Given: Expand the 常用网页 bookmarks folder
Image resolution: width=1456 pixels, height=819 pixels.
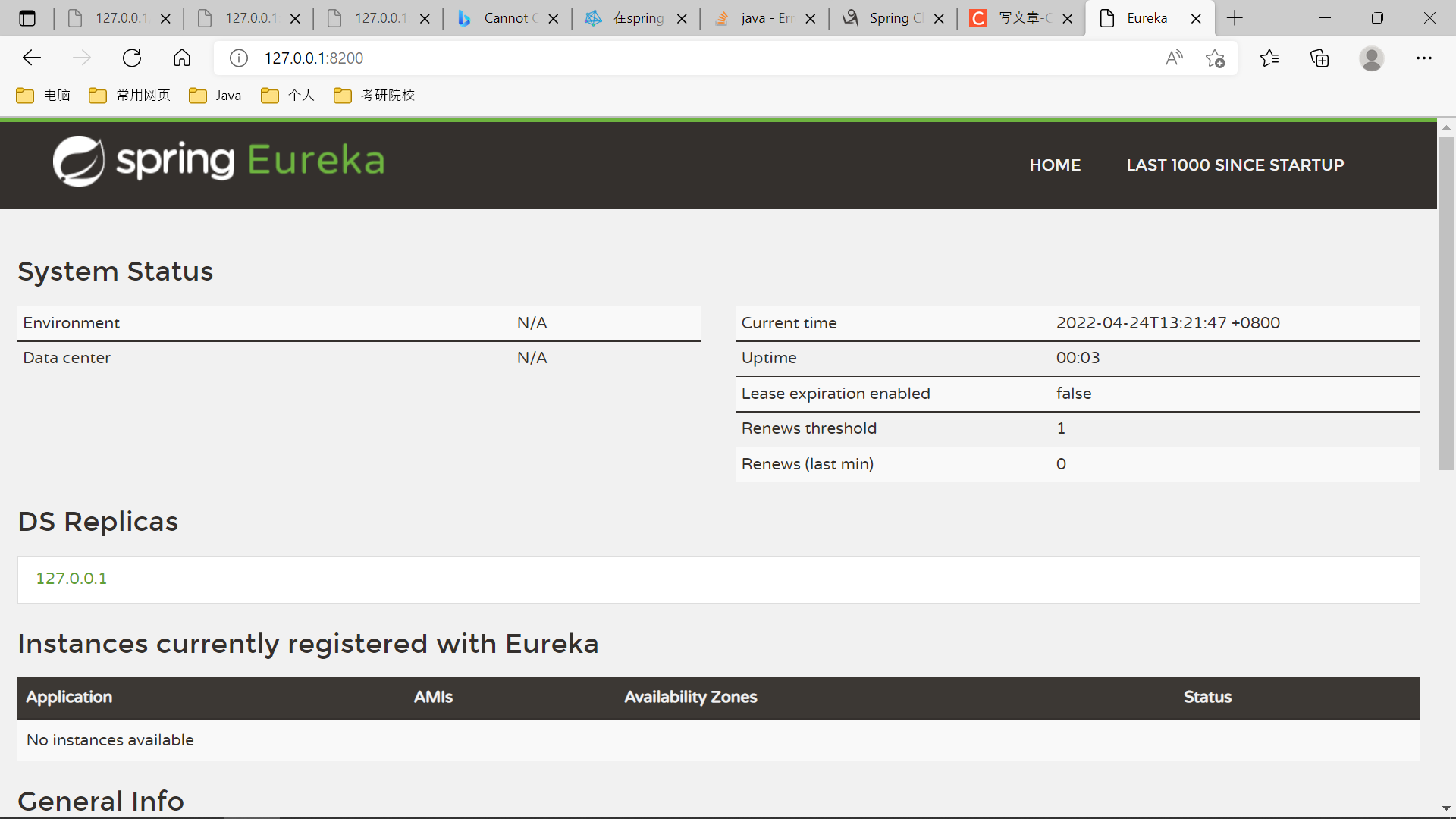Looking at the screenshot, I should 130,96.
